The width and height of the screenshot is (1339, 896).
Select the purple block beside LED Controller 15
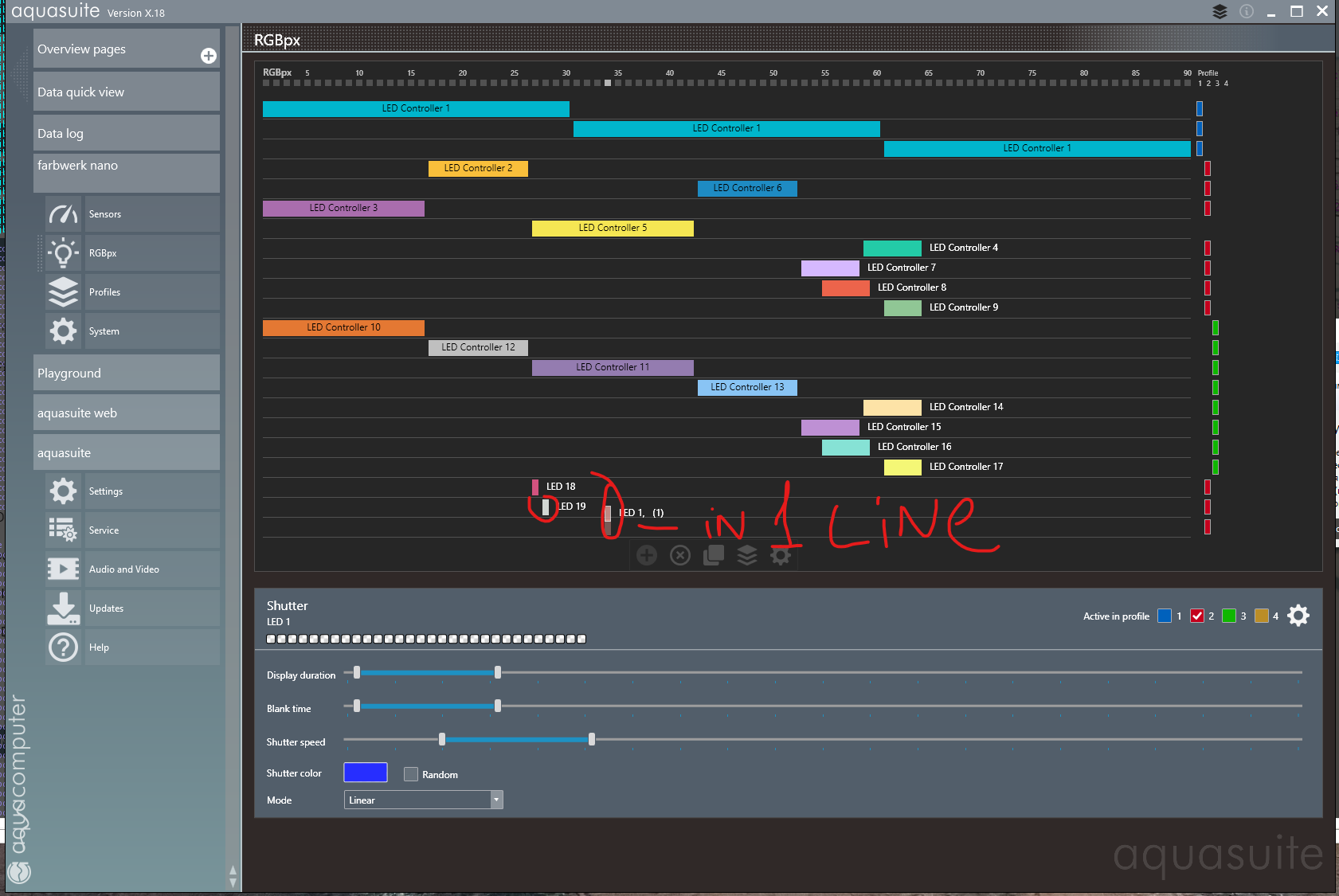coord(830,427)
